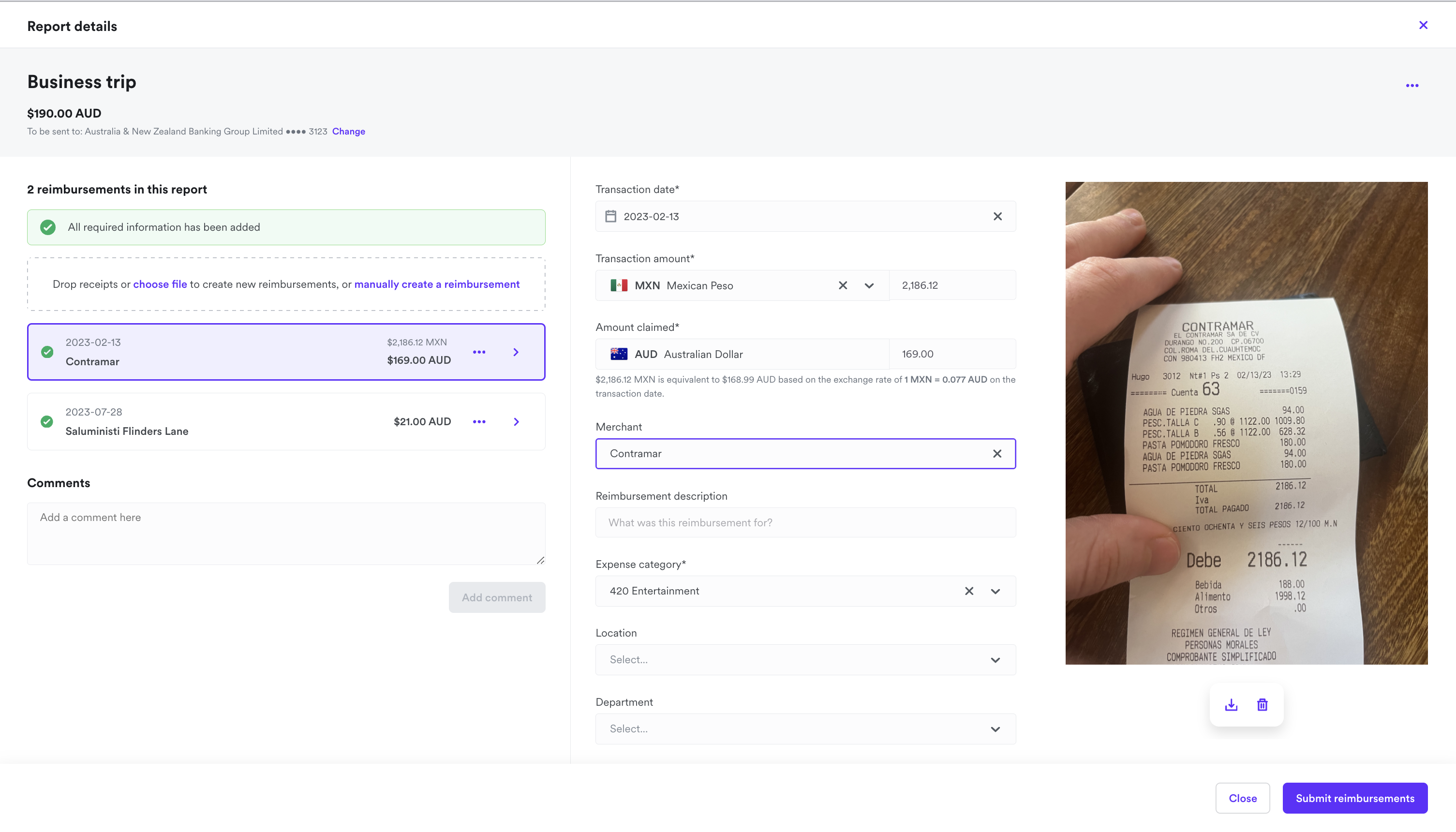Viewport: 1456px width, 832px height.
Task: Select the Saluministi Flinders Lane reimbursement row
Action: coord(286,422)
